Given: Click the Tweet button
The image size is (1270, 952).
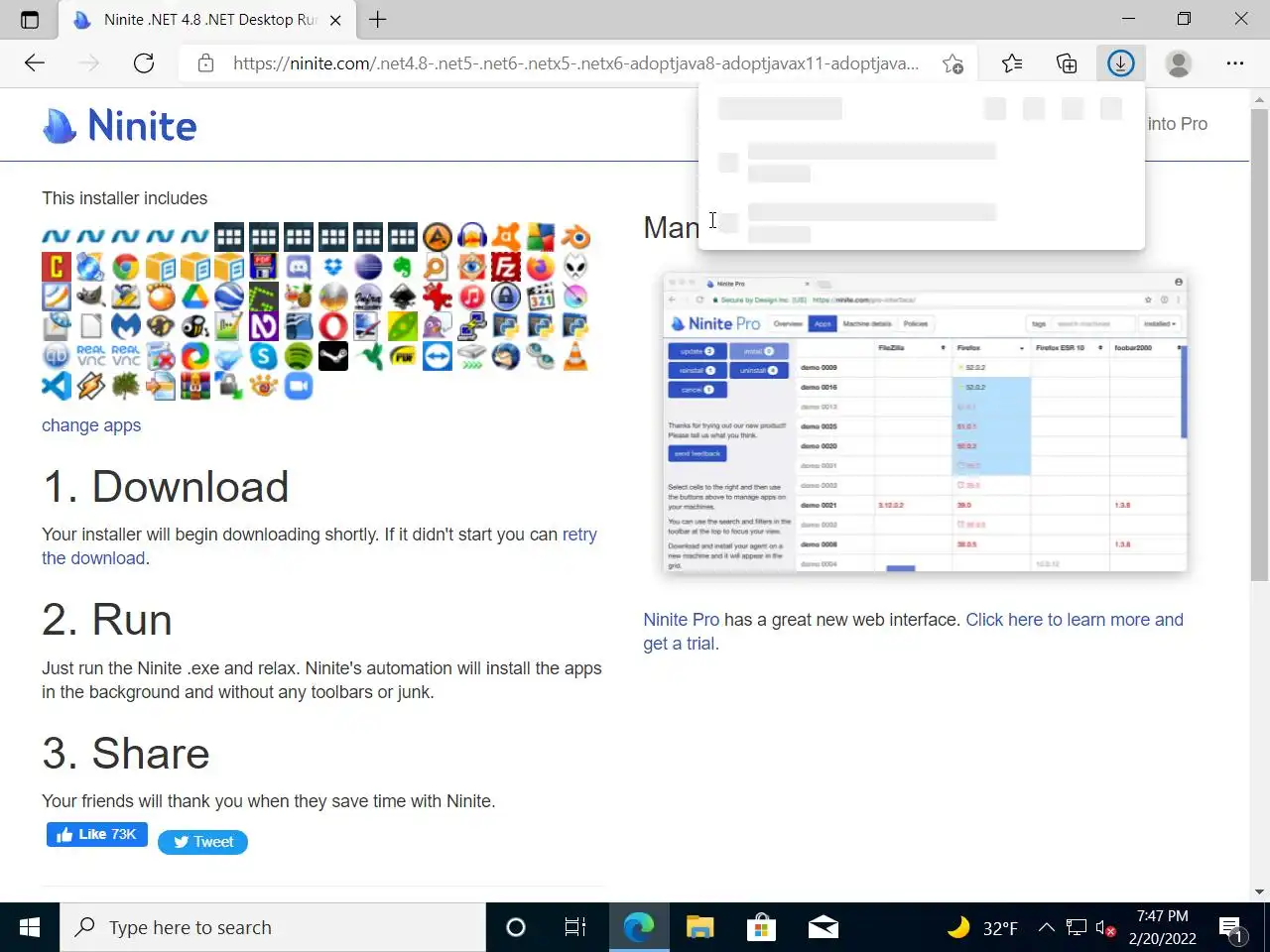Looking at the screenshot, I should click(x=203, y=842).
